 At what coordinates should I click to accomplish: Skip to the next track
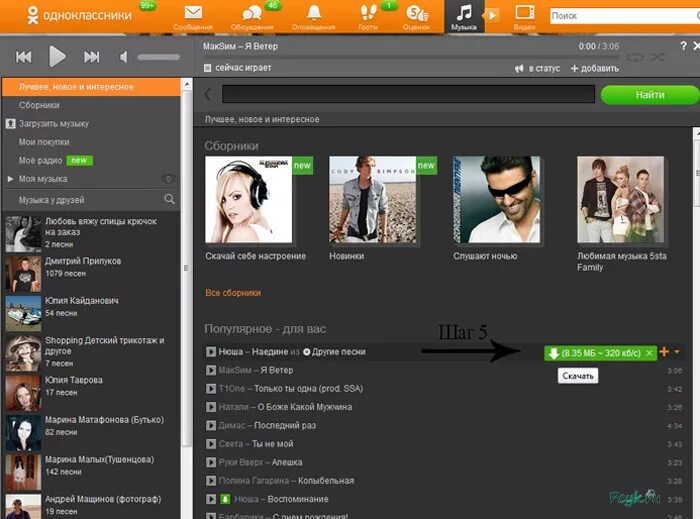tap(92, 57)
